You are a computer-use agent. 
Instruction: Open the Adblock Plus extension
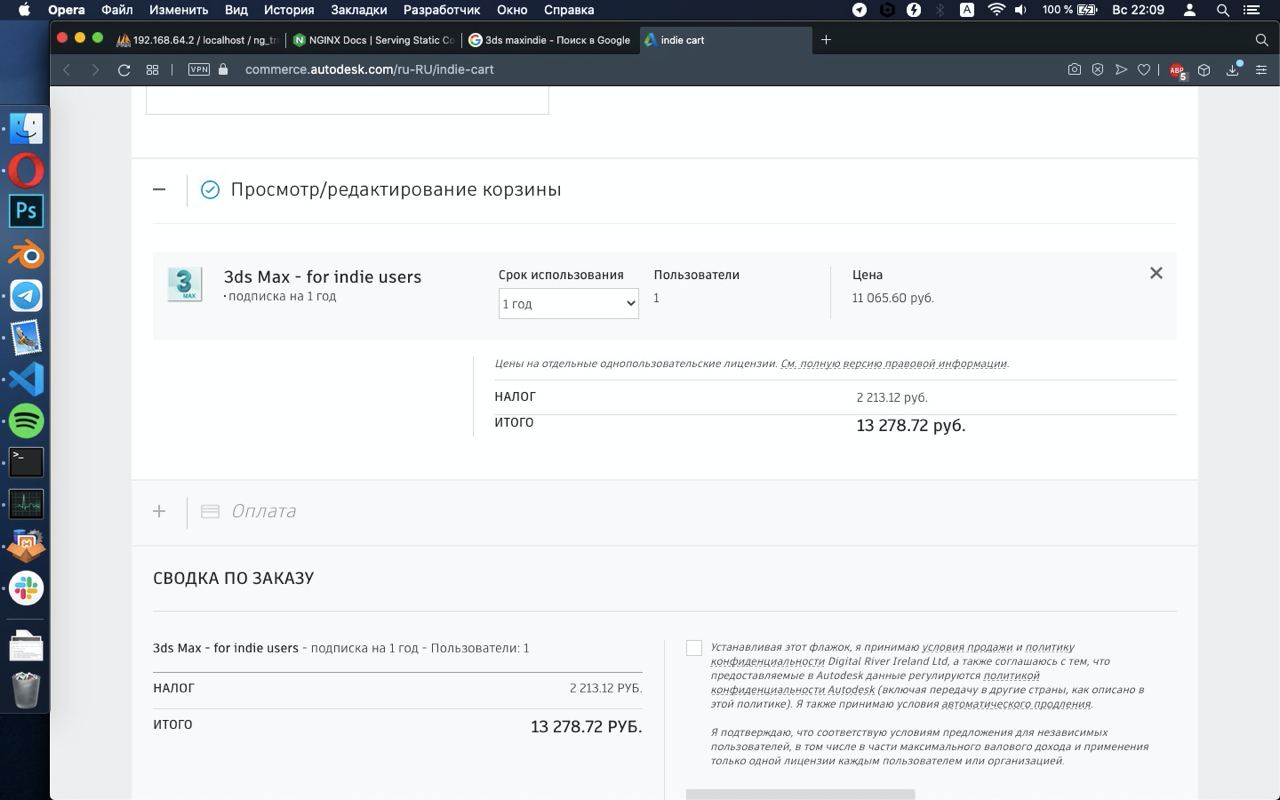click(1177, 70)
